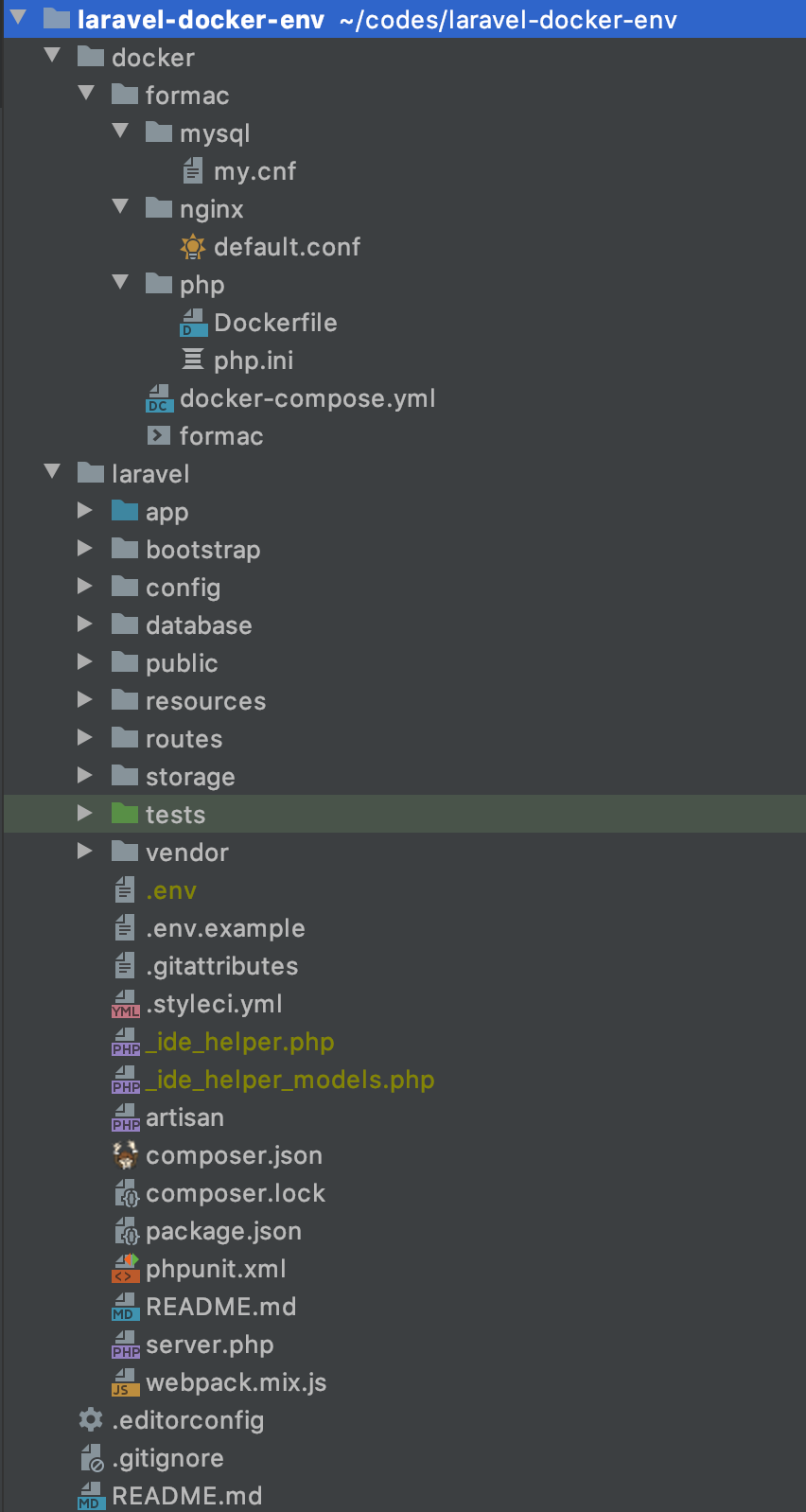The width and height of the screenshot is (806, 1512).
Task: Click the Dockerfile docker icon
Action: (193, 323)
